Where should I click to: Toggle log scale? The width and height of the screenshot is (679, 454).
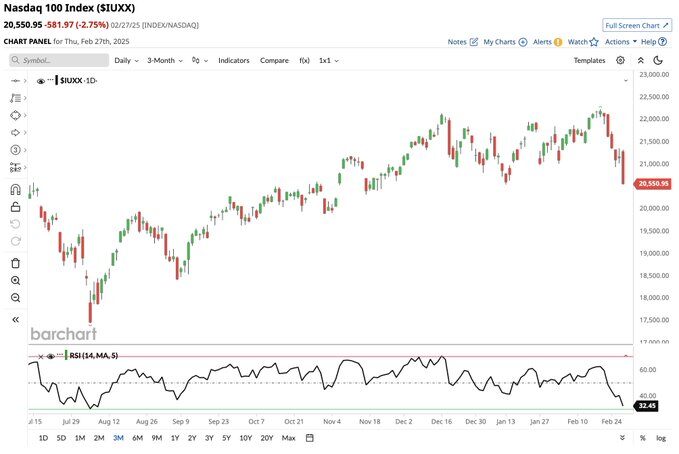click(x=661, y=438)
